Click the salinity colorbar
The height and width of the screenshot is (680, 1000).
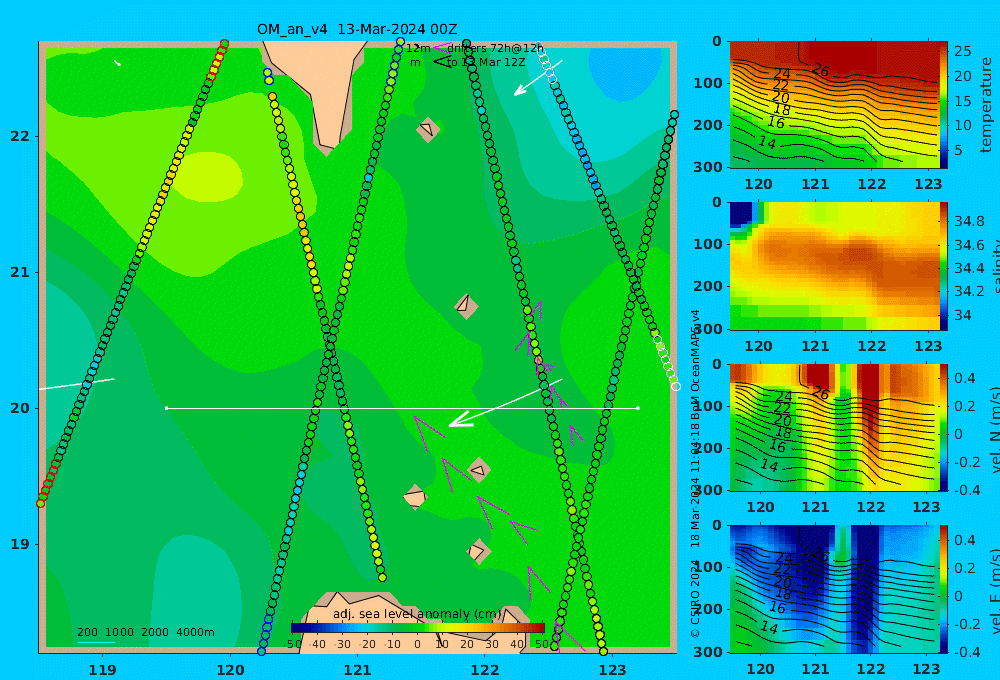click(944, 266)
